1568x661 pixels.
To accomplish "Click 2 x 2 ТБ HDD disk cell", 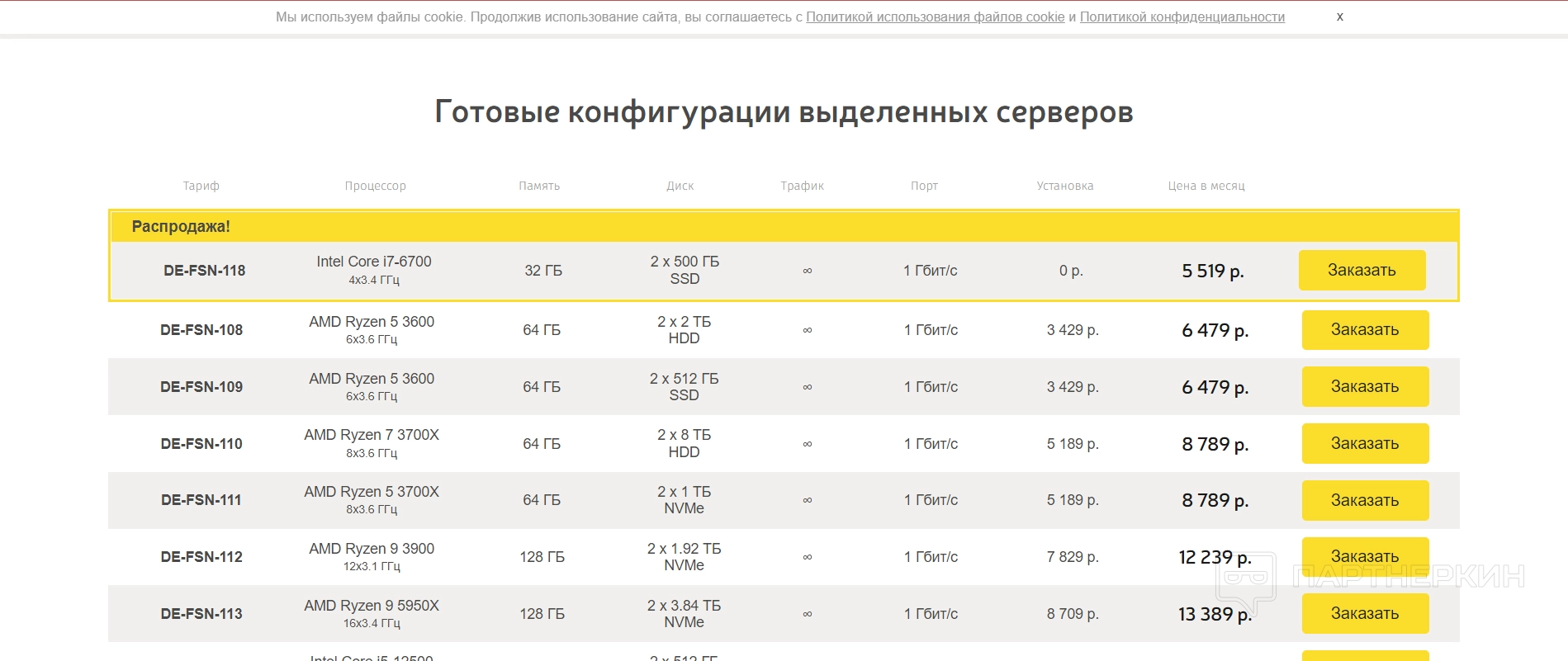I will [x=684, y=329].
